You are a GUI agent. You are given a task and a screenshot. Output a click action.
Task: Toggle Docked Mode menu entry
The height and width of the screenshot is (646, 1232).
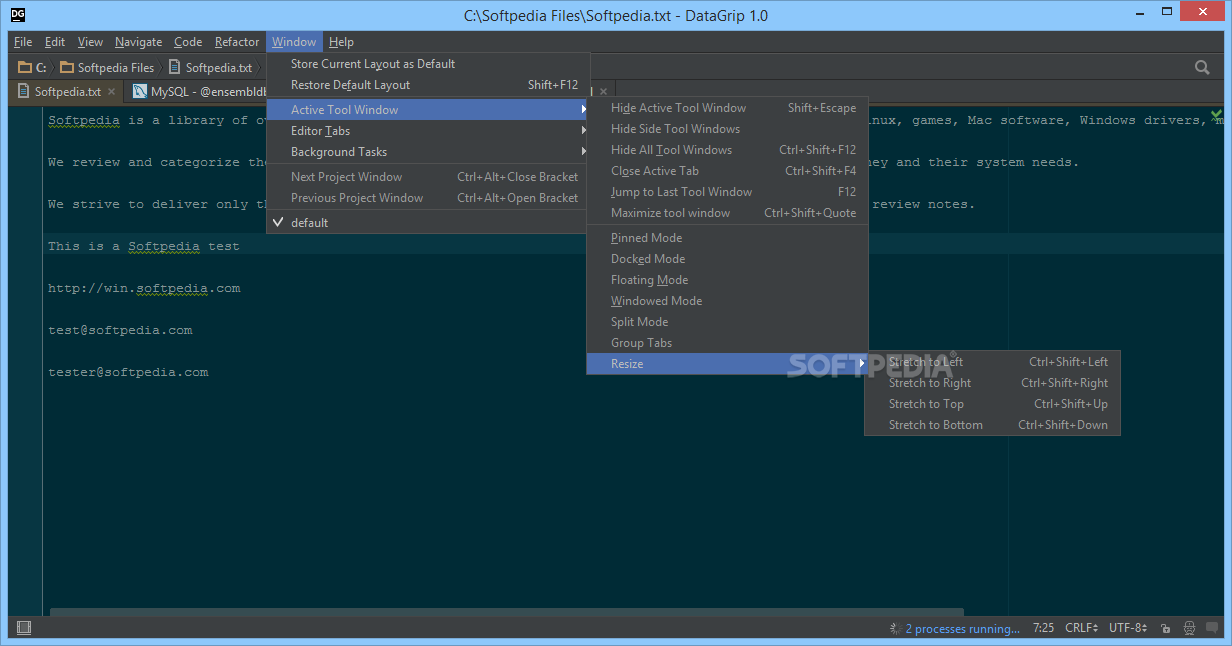[727, 258]
